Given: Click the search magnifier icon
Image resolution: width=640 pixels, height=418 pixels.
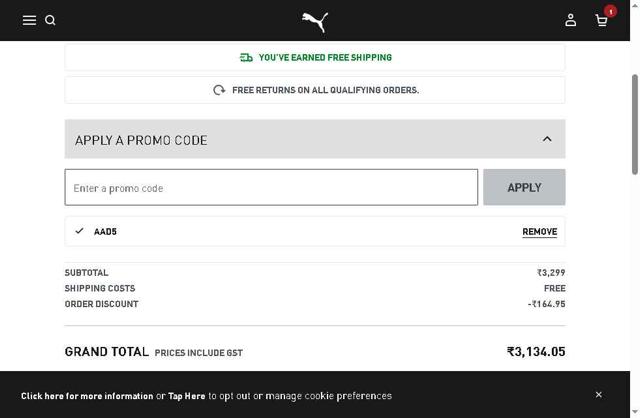Looking at the screenshot, I should tap(50, 20).
